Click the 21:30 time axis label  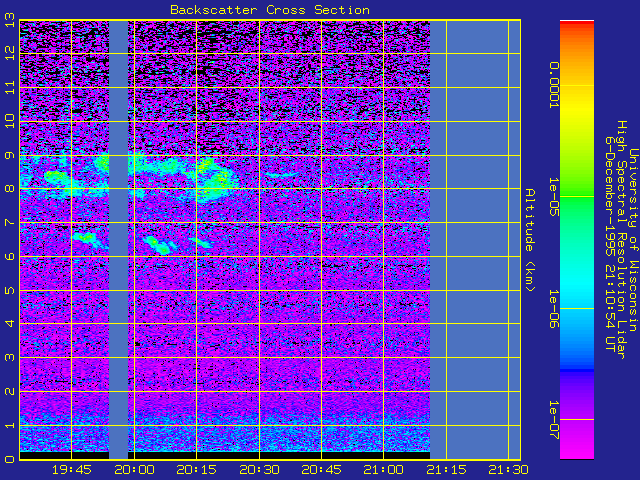pyautogui.click(x=509, y=470)
